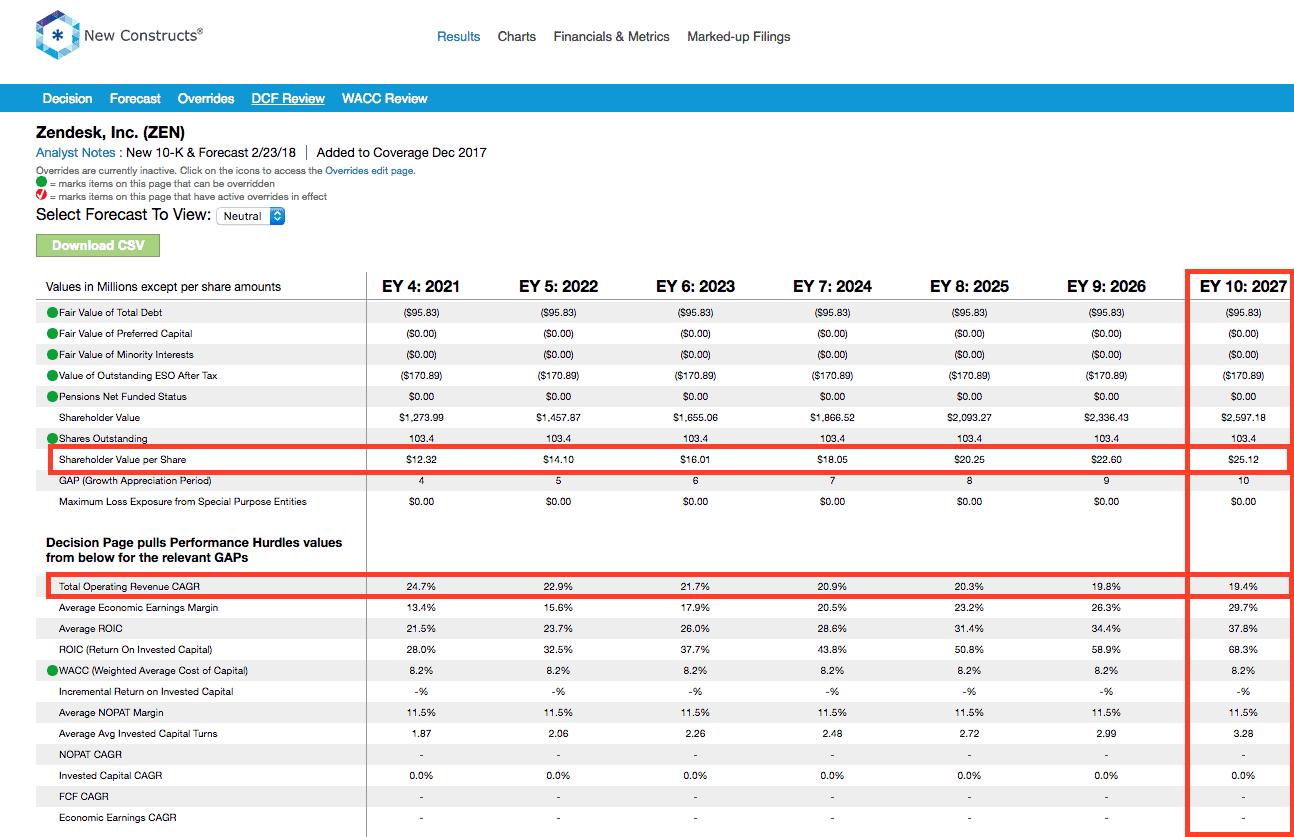Click the green dot in the overrides legend
The image size is (1294, 837).
coord(41,183)
